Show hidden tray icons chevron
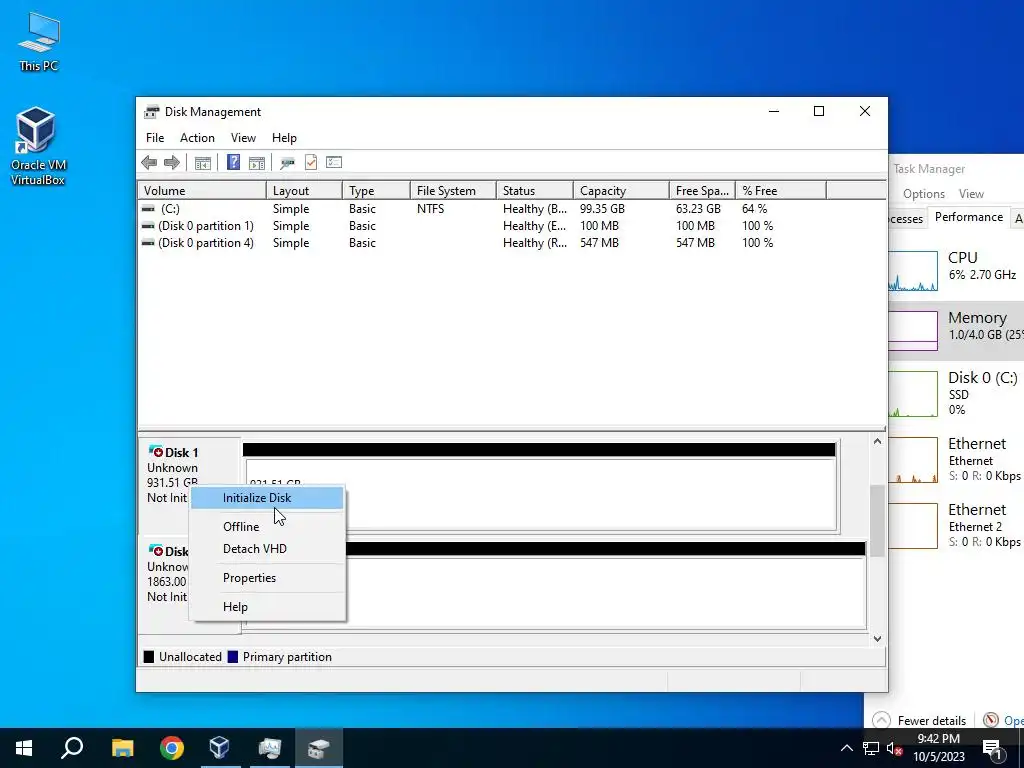This screenshot has height=768, width=1024. (846, 748)
